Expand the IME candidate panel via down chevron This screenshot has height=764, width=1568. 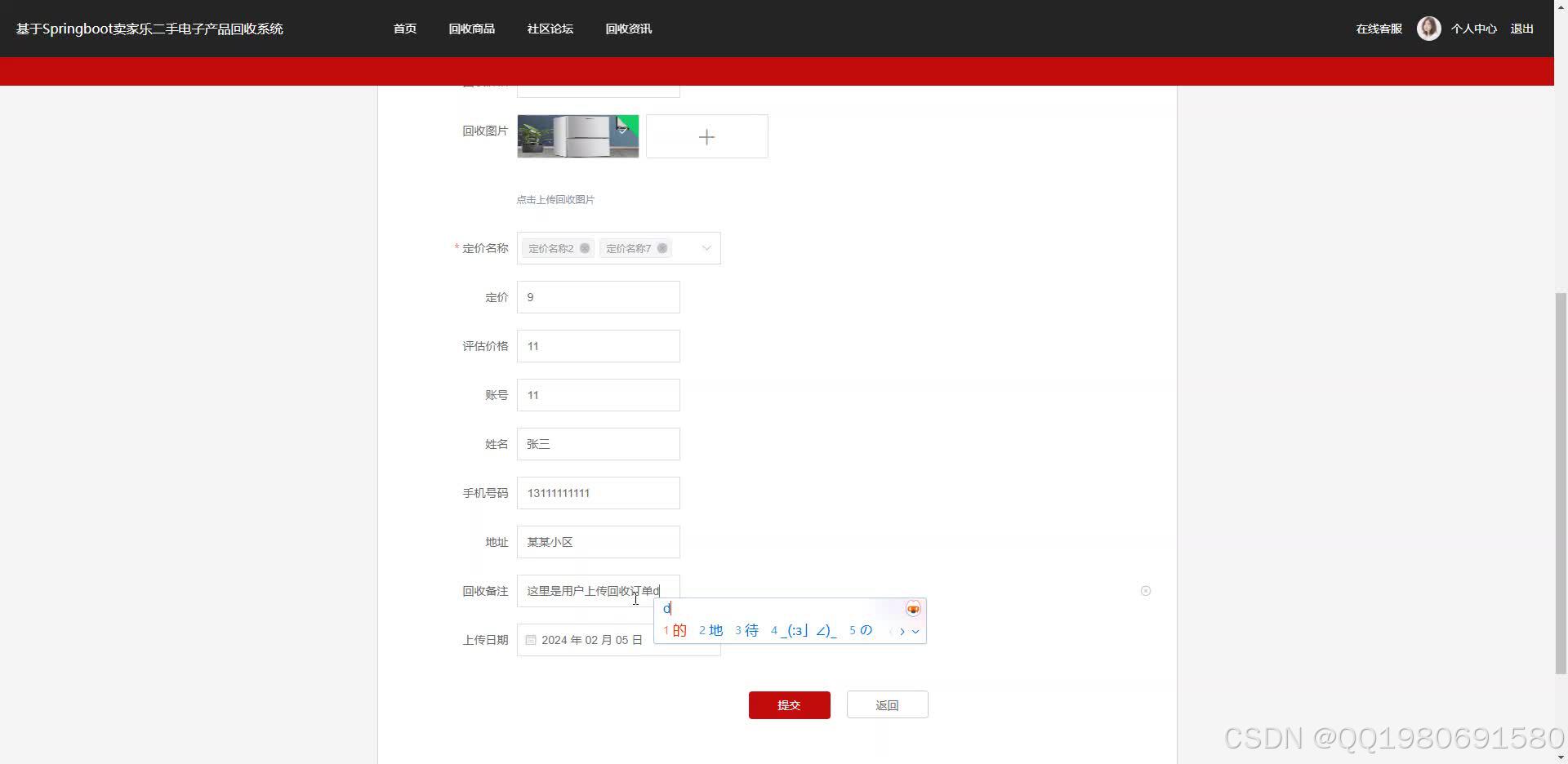click(x=915, y=631)
